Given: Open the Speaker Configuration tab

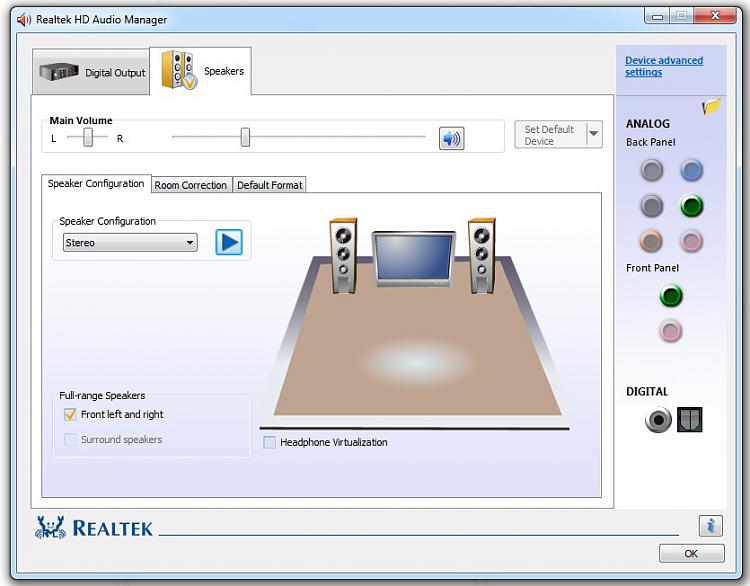Looking at the screenshot, I should [x=96, y=184].
